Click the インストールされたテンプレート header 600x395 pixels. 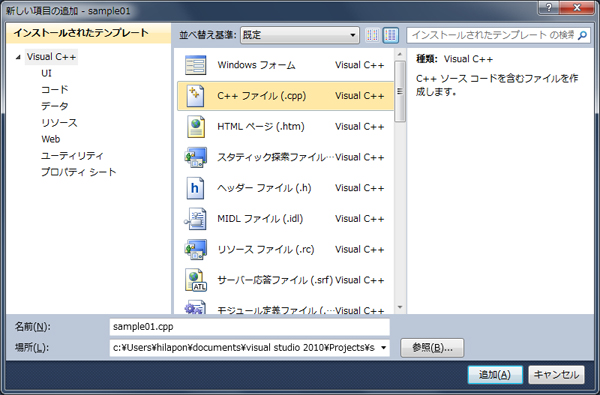(88, 33)
